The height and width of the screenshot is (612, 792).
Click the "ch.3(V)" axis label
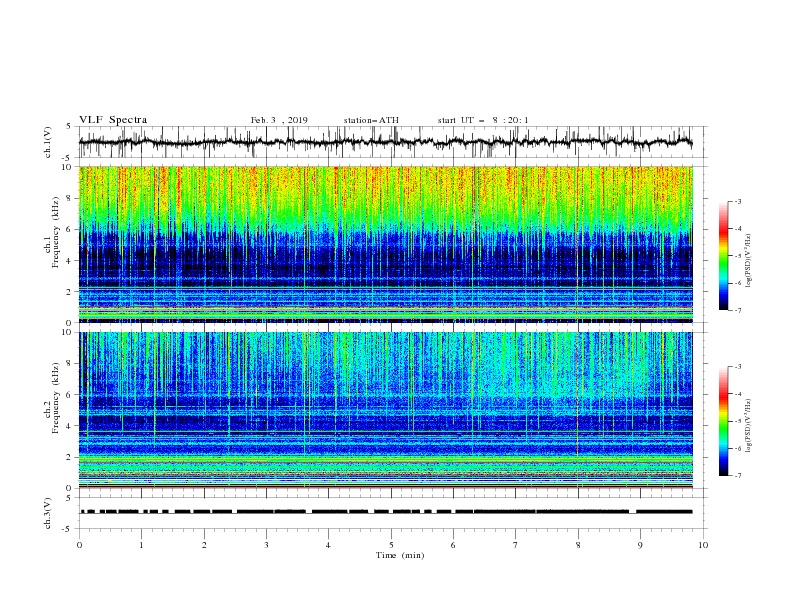click(x=48, y=513)
